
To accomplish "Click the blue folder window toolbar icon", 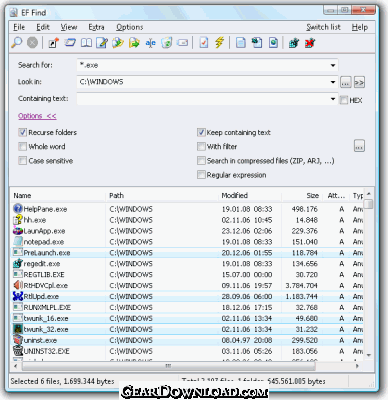I will pyautogui.click(x=70, y=43).
